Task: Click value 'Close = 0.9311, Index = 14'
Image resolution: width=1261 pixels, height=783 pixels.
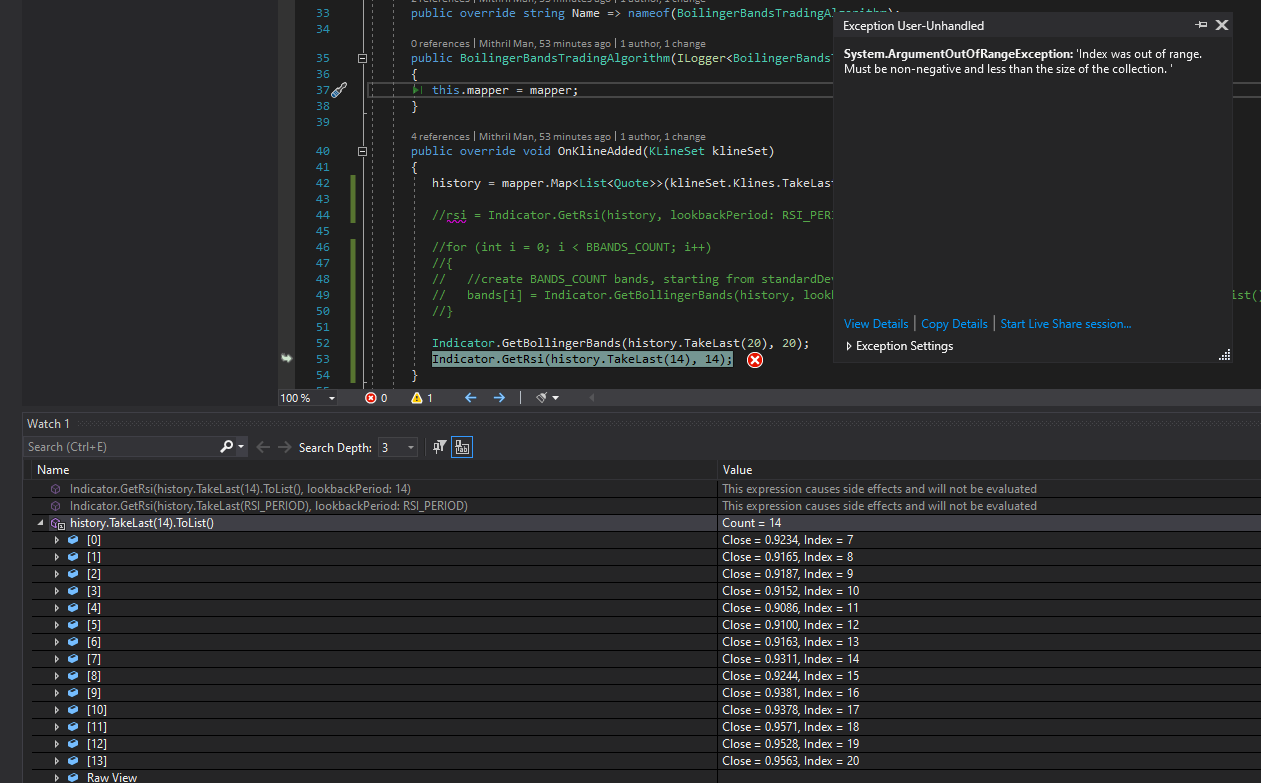Action: pos(790,659)
